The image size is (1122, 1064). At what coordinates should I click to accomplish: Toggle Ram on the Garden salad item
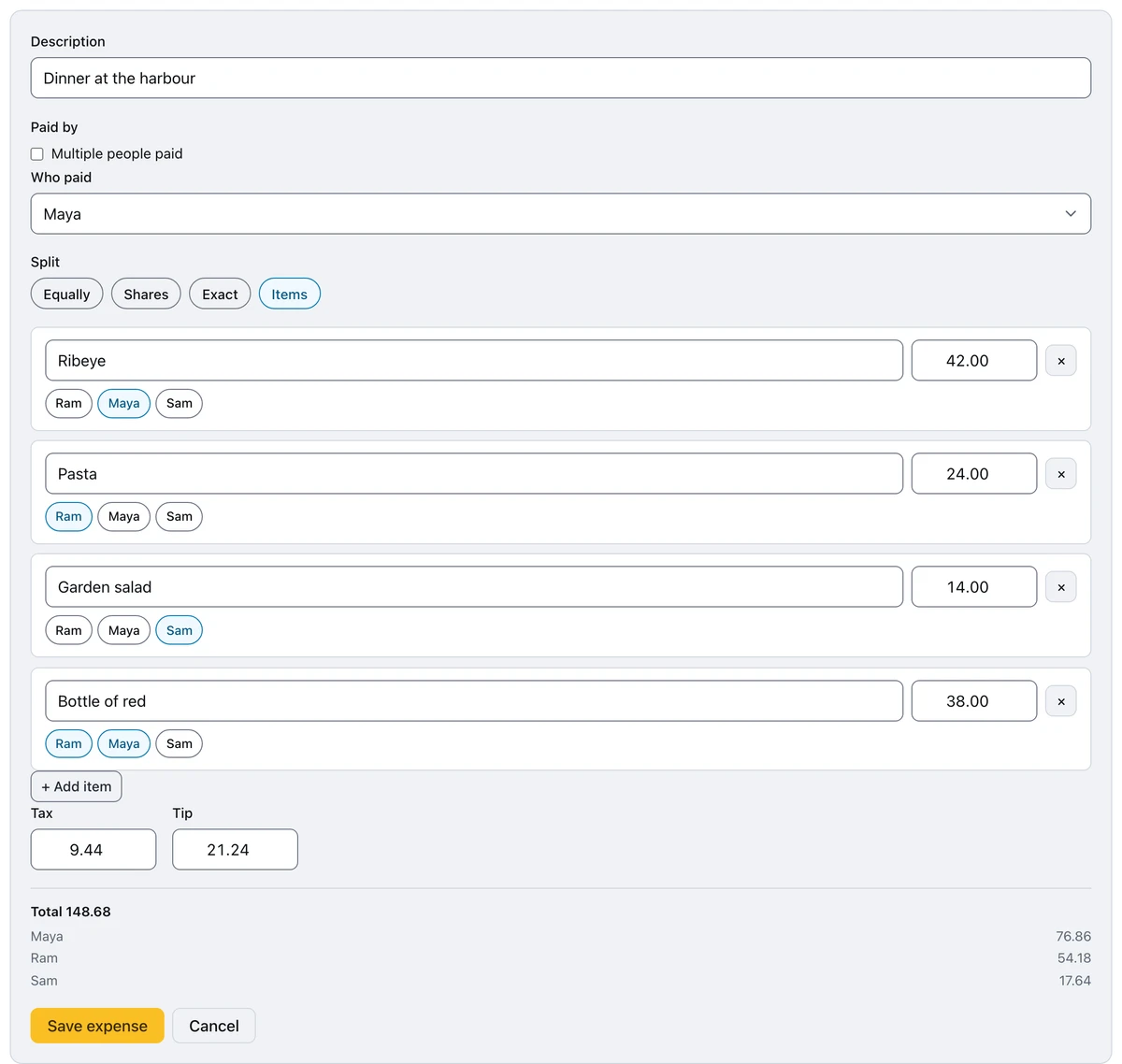tap(68, 630)
